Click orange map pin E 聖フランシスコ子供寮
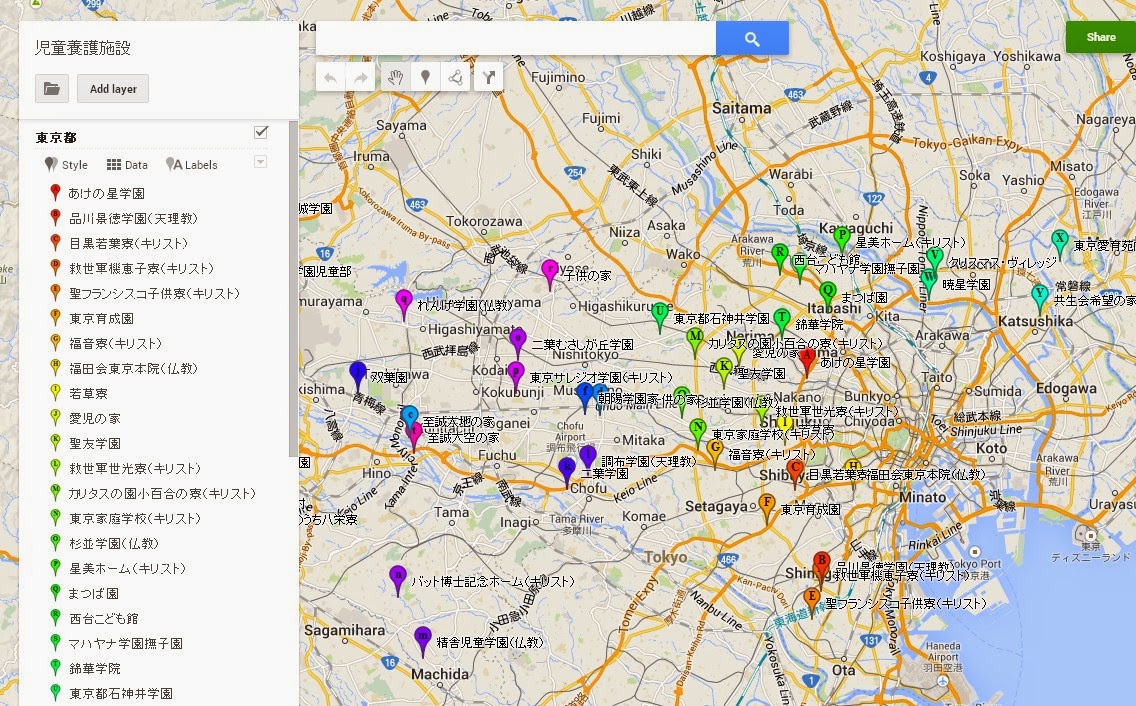Viewport: 1136px width, 706px height. (811, 603)
